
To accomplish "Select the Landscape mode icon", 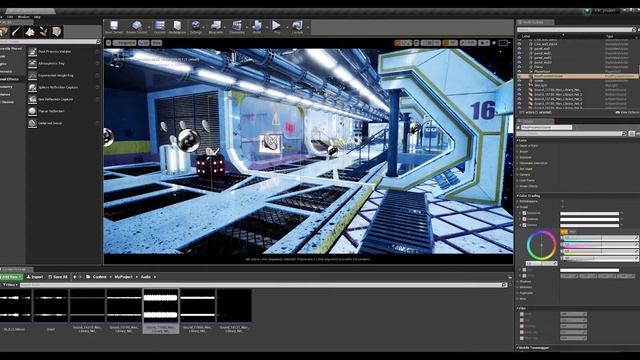I will click(x=30, y=31).
